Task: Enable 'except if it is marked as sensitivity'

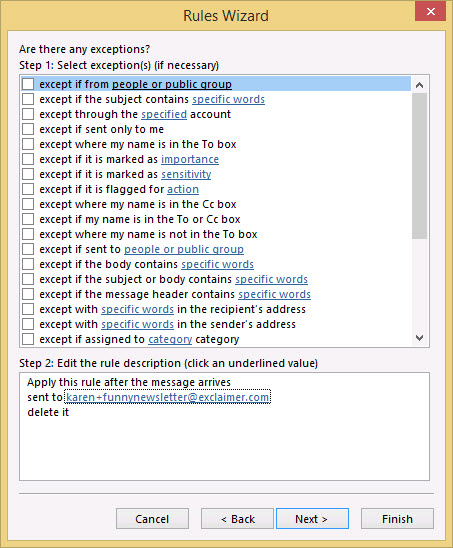Action: [28, 174]
